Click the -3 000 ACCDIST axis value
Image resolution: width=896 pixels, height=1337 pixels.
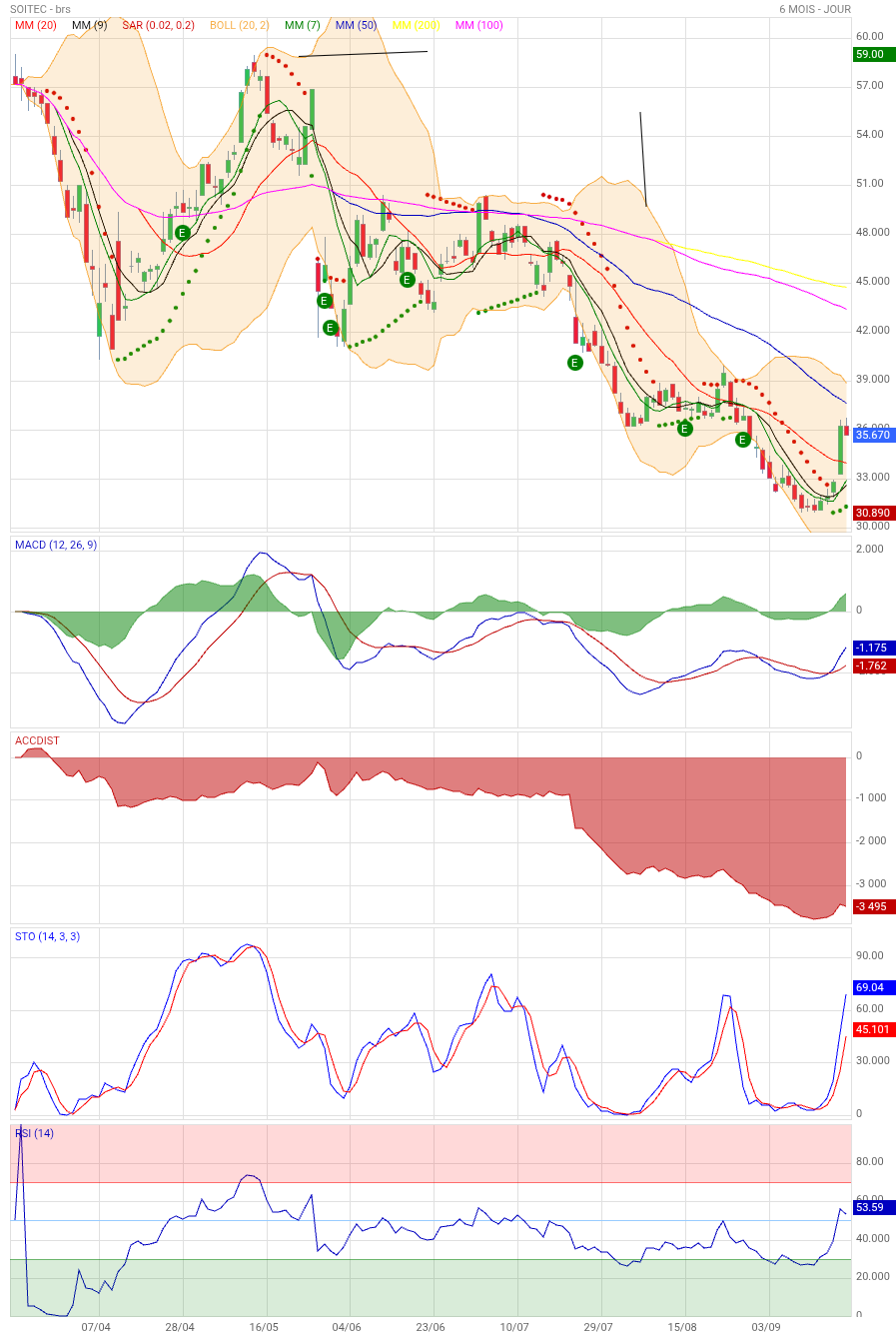tap(872, 883)
